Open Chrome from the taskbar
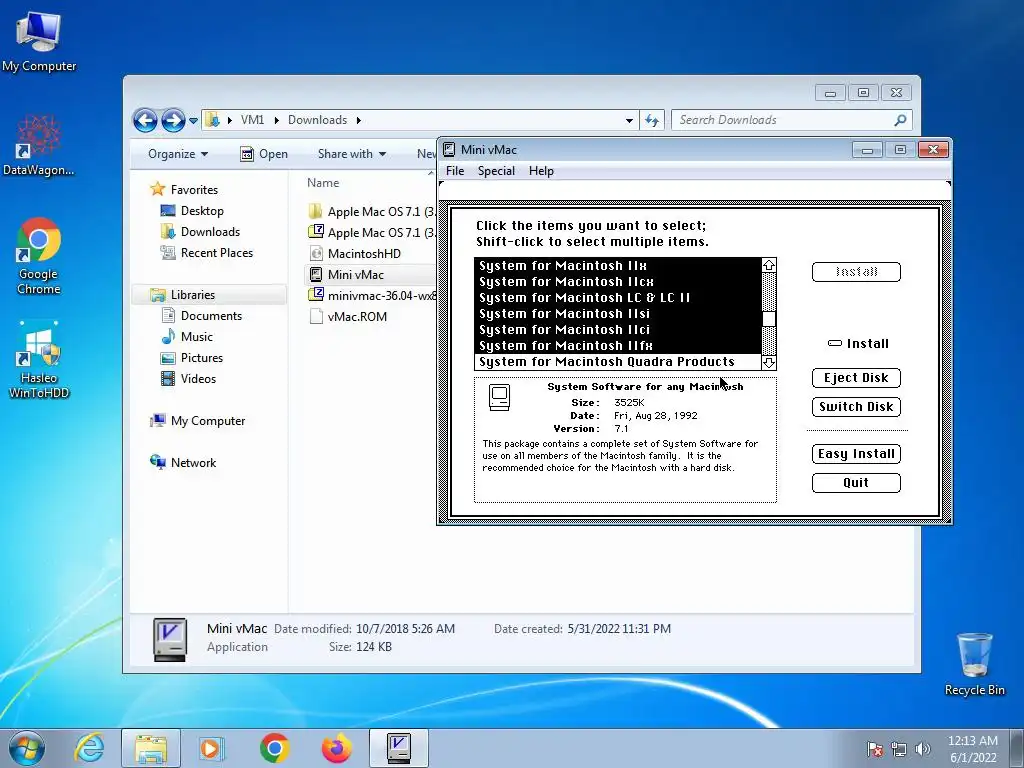The image size is (1024, 768). coord(274,748)
